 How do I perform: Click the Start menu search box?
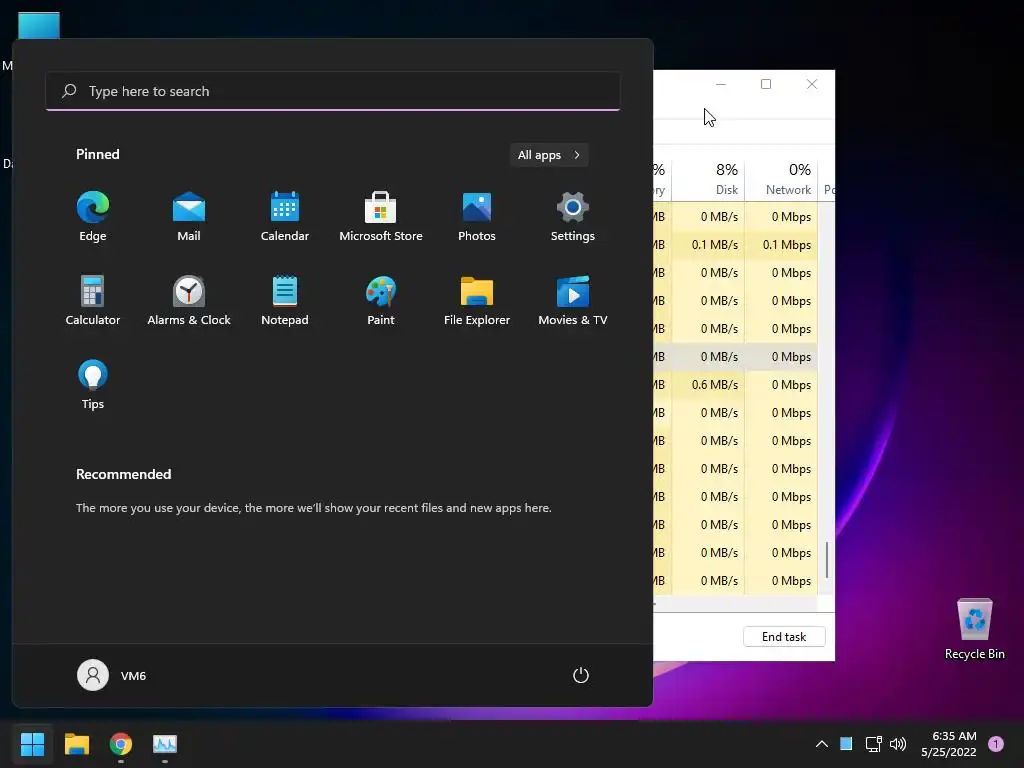[333, 91]
